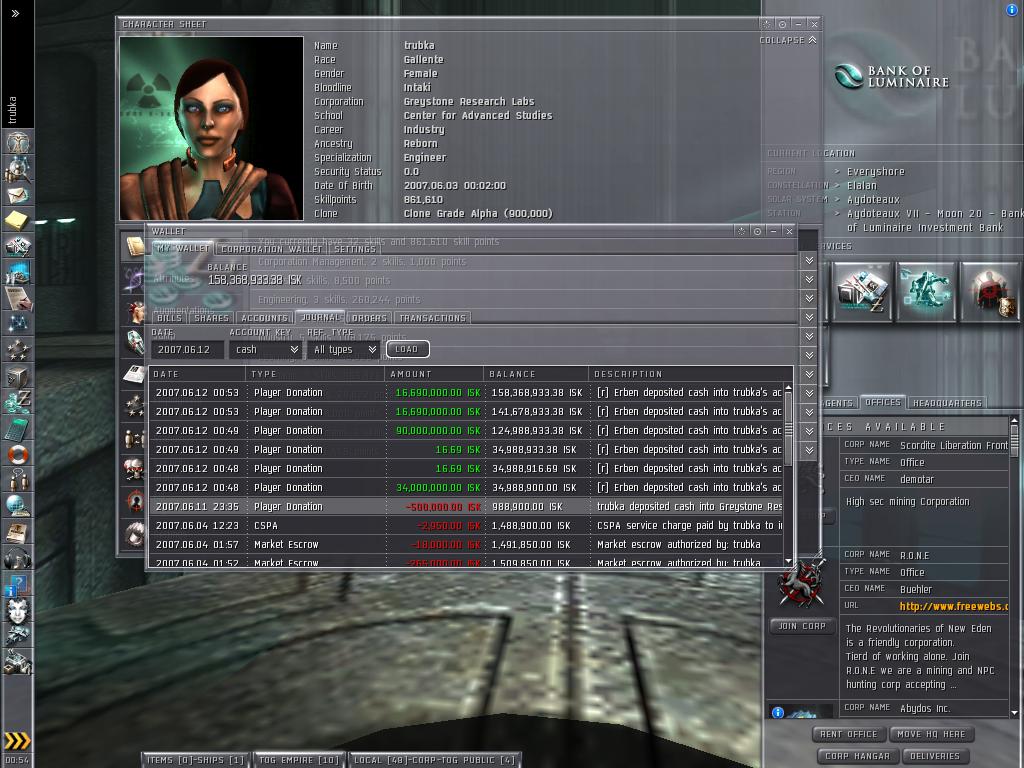This screenshot has width=1024, height=768.
Task: Open the station service icon with boxes and Z
Action: click(x=862, y=291)
